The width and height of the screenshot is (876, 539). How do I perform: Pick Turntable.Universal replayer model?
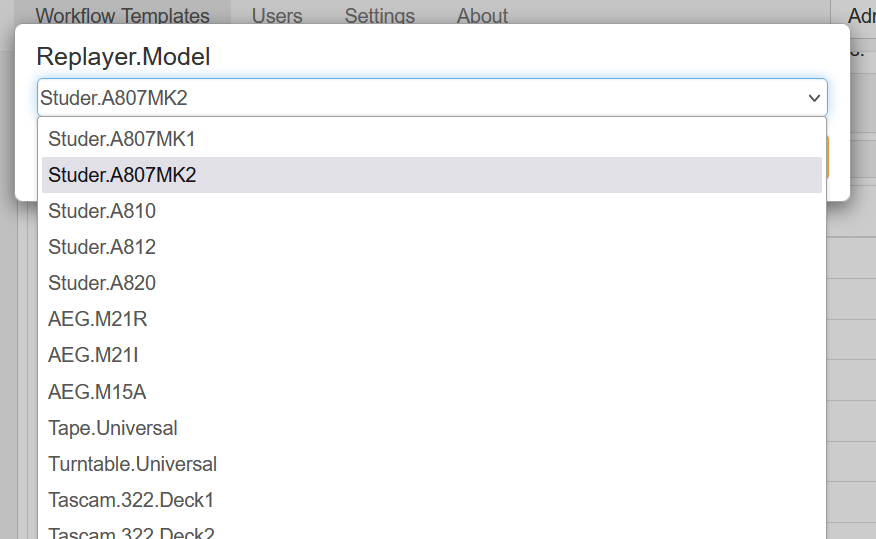[431, 464]
